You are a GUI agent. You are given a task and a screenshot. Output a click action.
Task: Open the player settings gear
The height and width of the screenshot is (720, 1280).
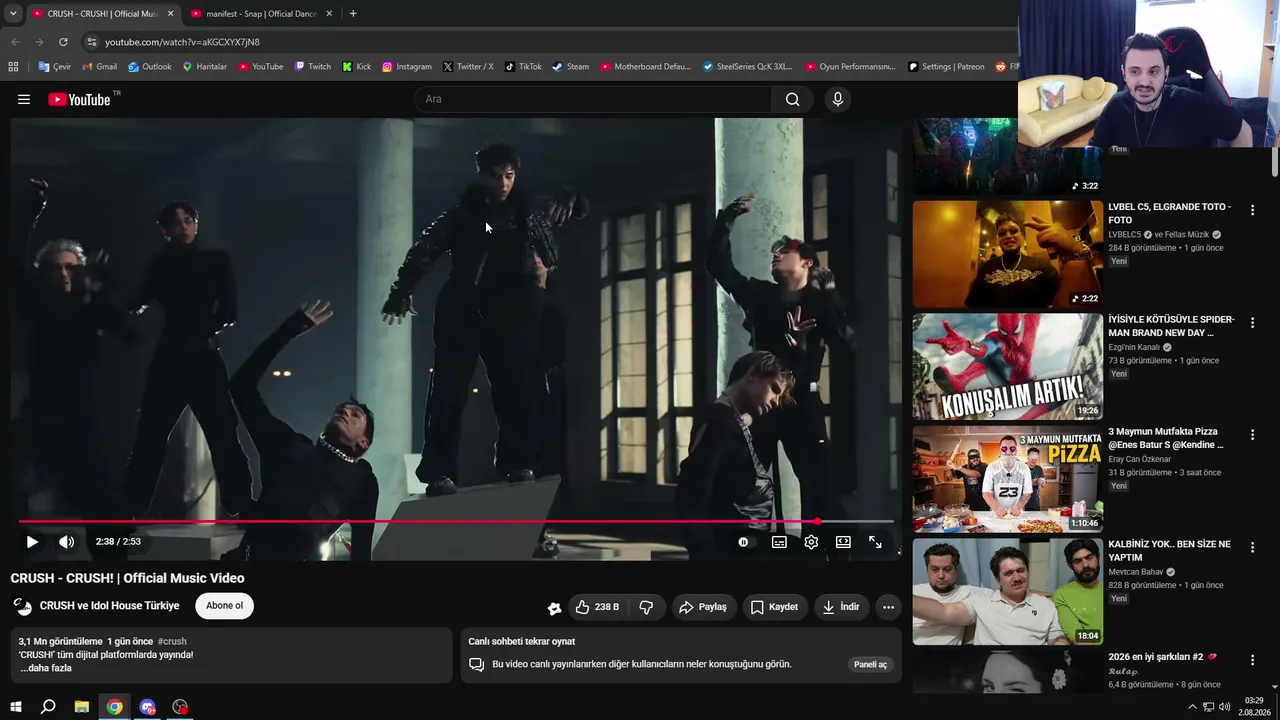[811, 542]
